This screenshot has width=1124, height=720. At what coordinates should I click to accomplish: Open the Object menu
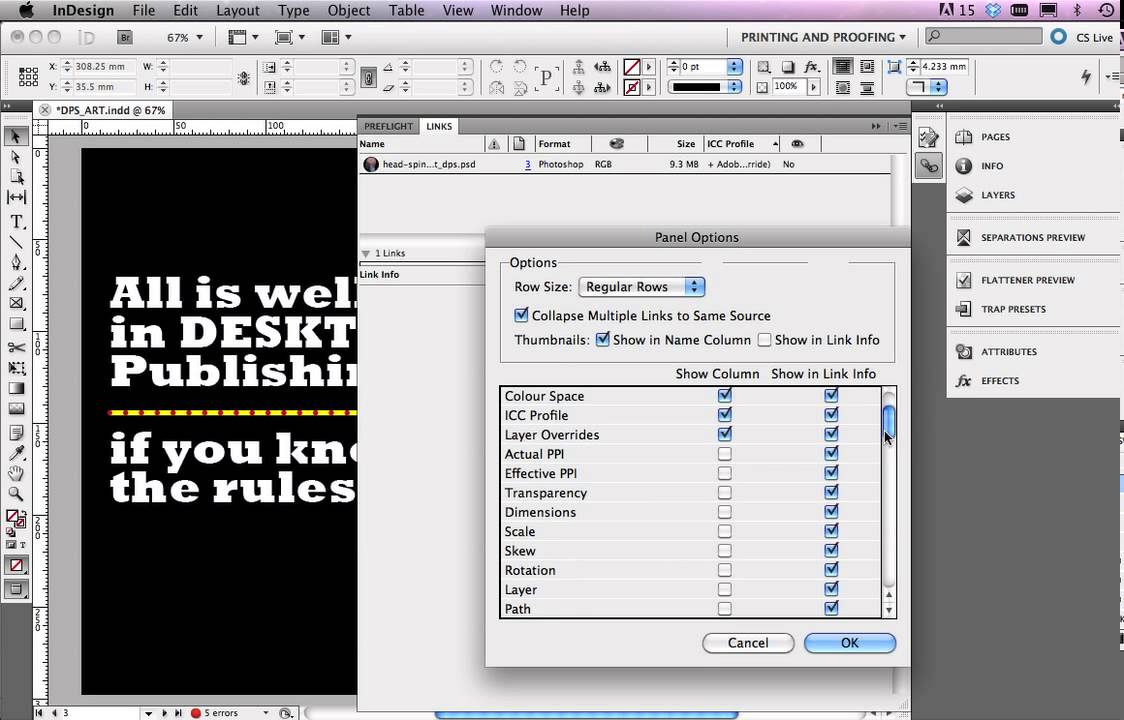pos(349,11)
